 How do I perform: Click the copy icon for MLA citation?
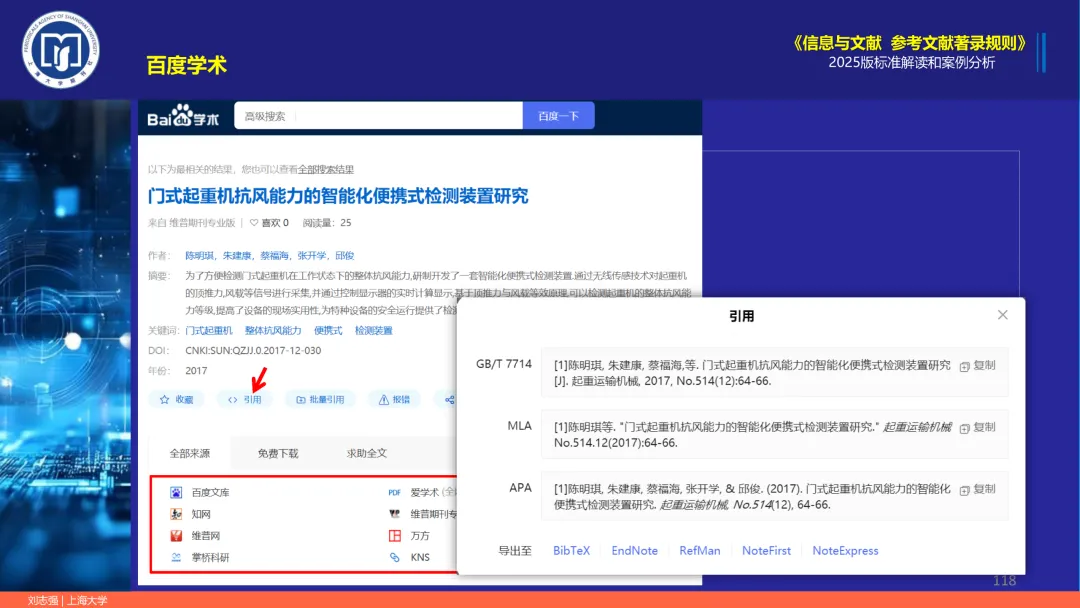pos(965,428)
